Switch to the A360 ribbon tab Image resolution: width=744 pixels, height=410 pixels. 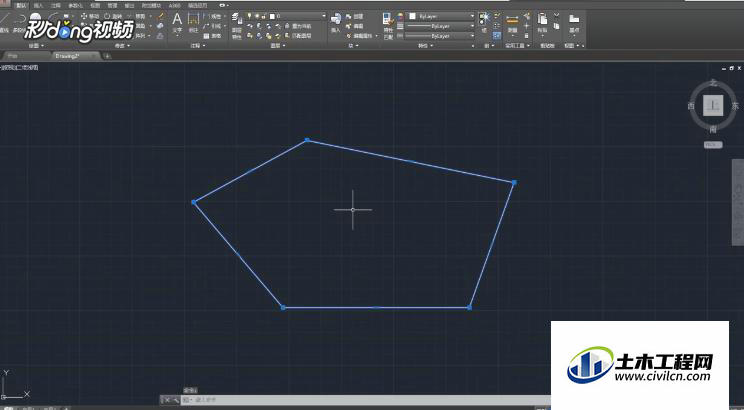[x=175, y=6]
